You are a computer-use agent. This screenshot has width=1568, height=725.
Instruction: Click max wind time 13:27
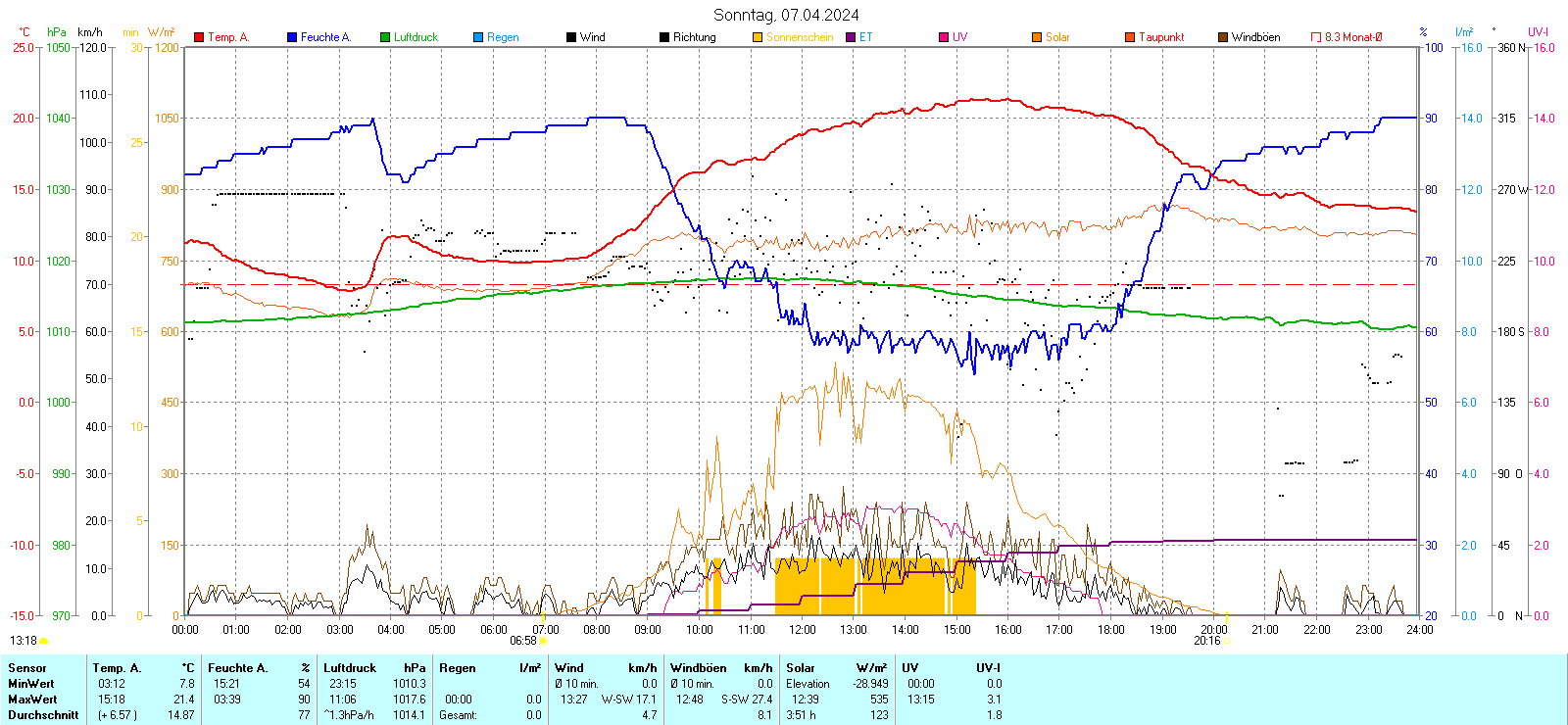click(574, 700)
